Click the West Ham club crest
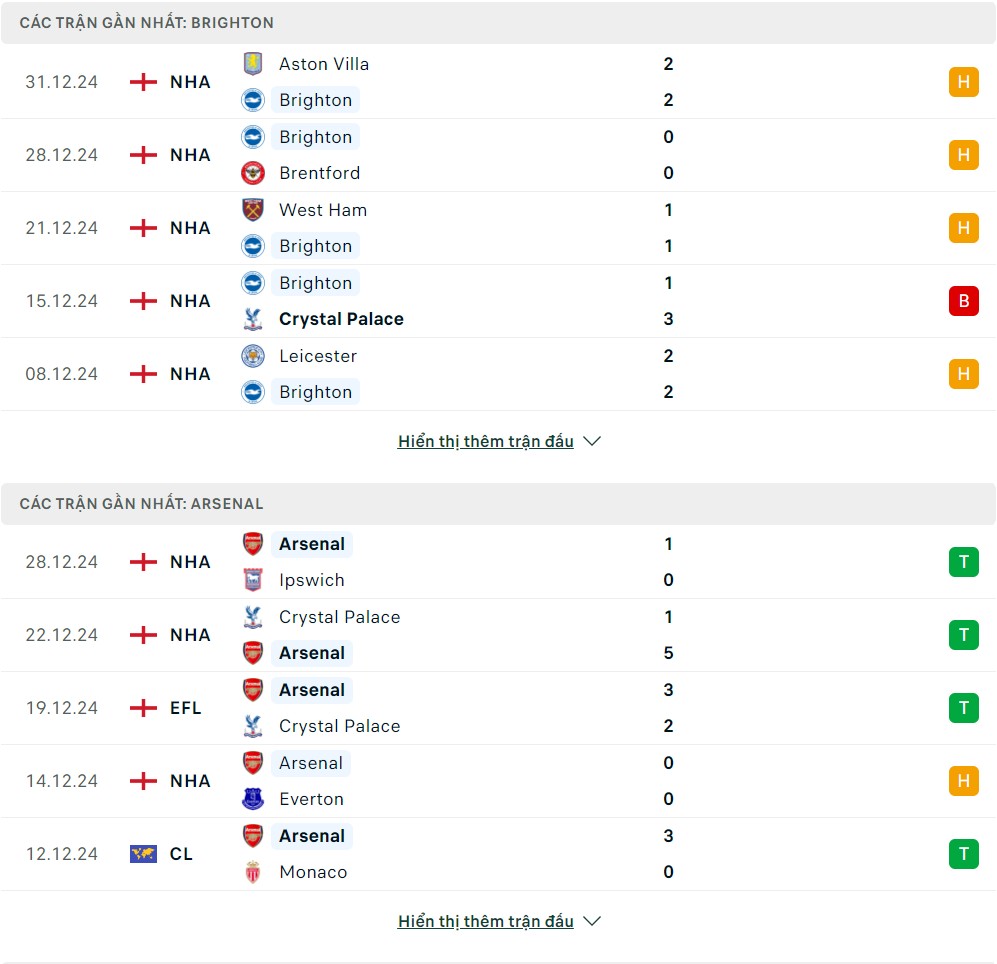 pos(253,210)
